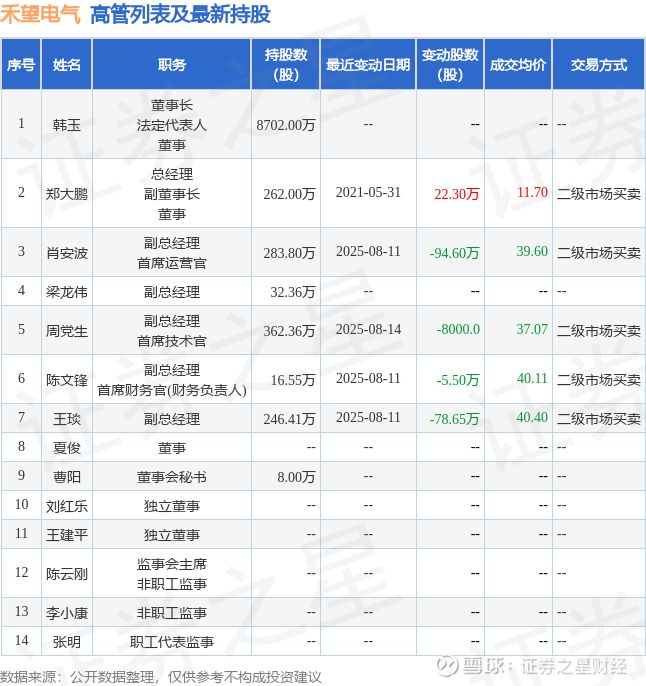
Task: Click the price 39.60
Action: 532,251
